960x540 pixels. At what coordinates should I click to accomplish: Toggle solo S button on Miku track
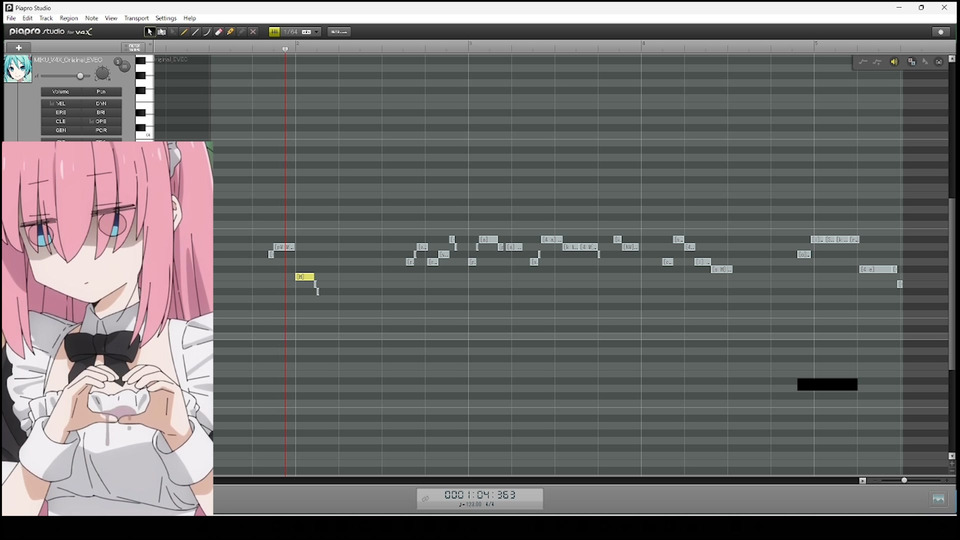tap(118, 61)
